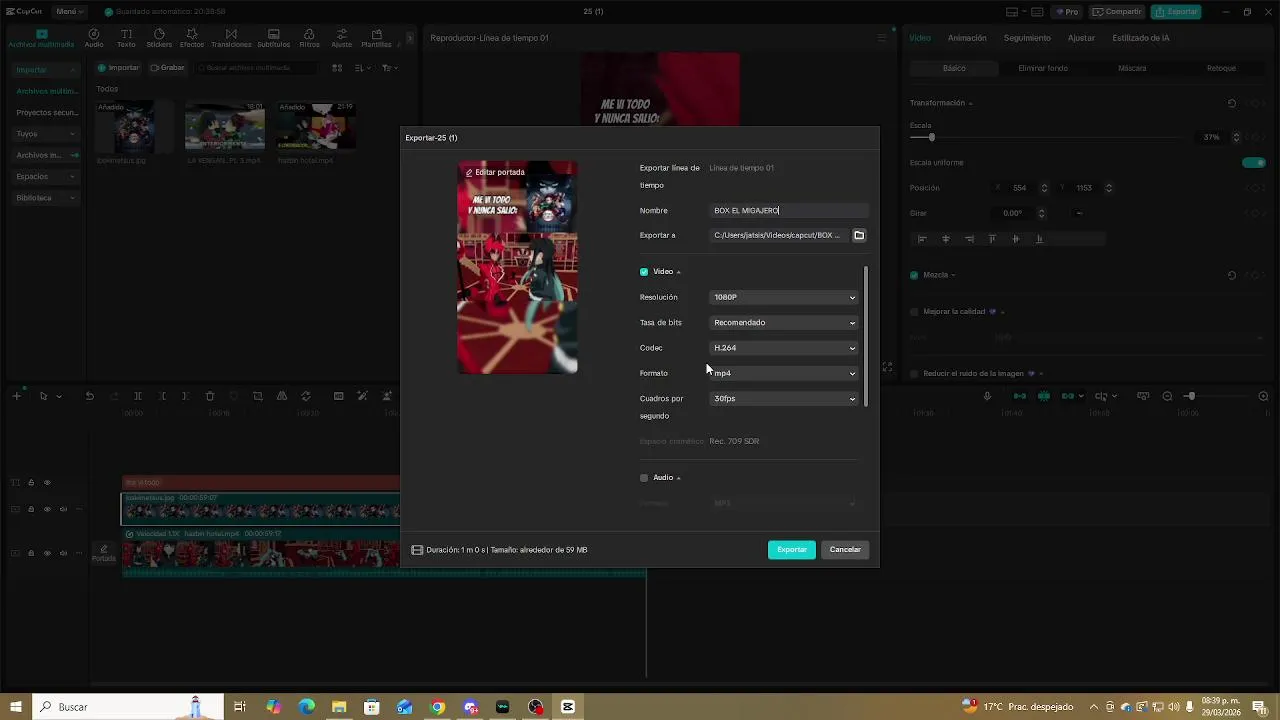
Task: Open the Menú dropdown in the title bar
Action: pos(68,12)
